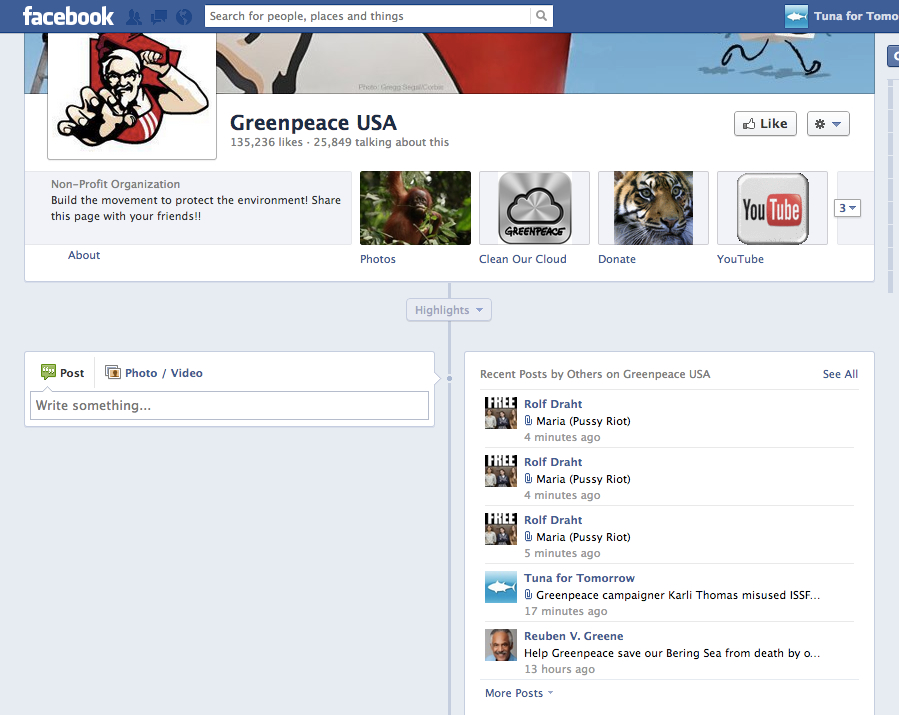Click the Write something text box
The height and width of the screenshot is (715, 899).
coord(229,405)
